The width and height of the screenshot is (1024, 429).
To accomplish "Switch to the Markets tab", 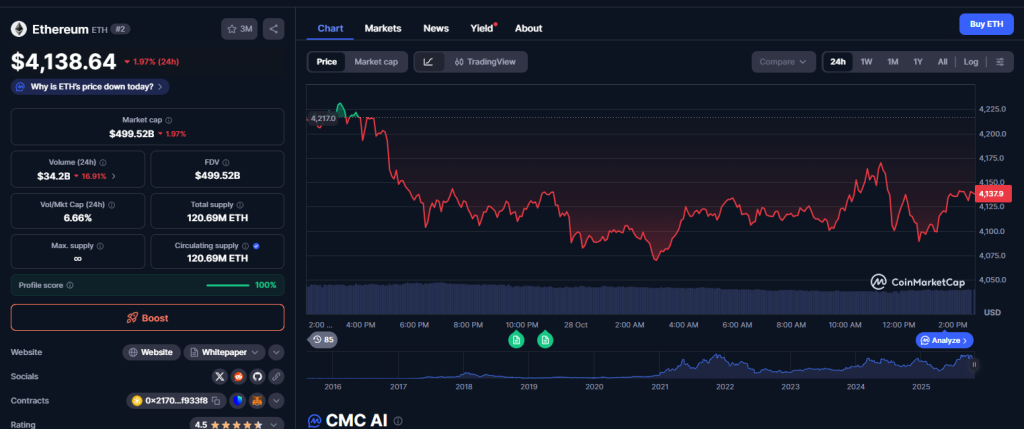I will pos(383,29).
